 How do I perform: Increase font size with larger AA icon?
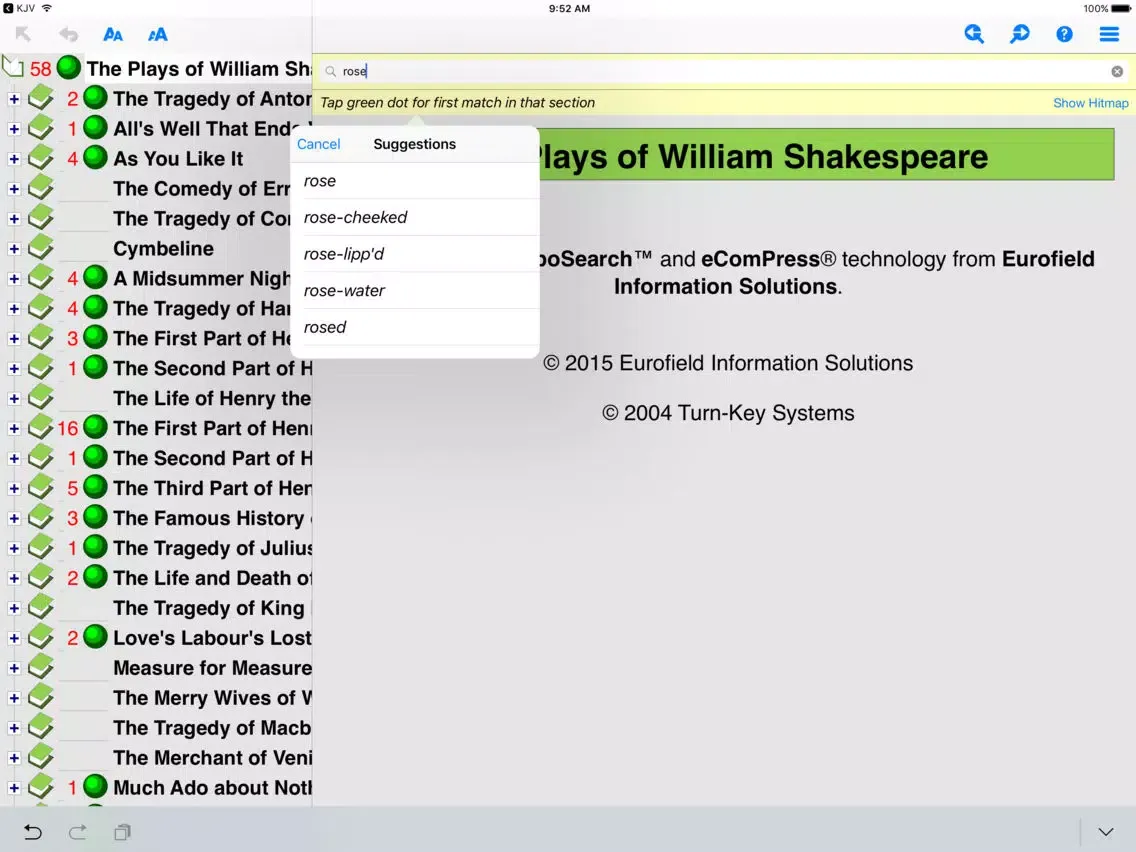157,34
